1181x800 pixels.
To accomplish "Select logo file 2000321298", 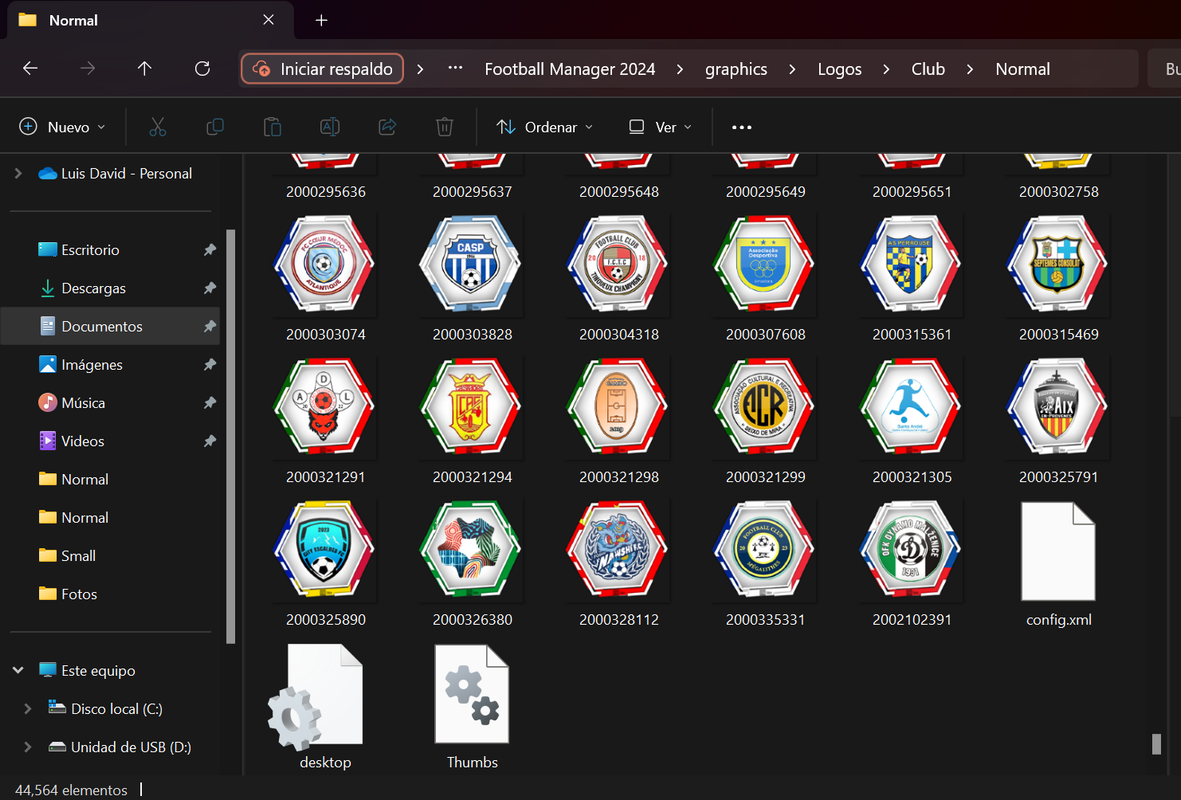I will (618, 421).
